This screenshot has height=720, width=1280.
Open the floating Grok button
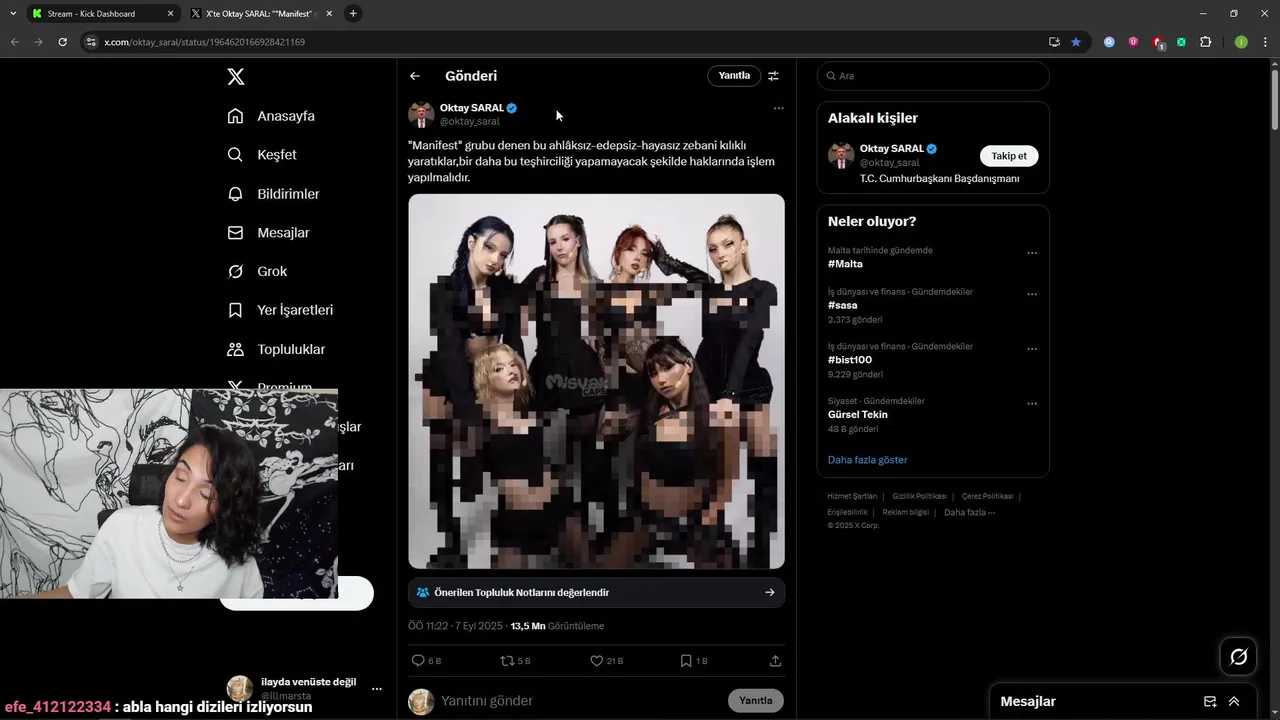[x=1238, y=656]
